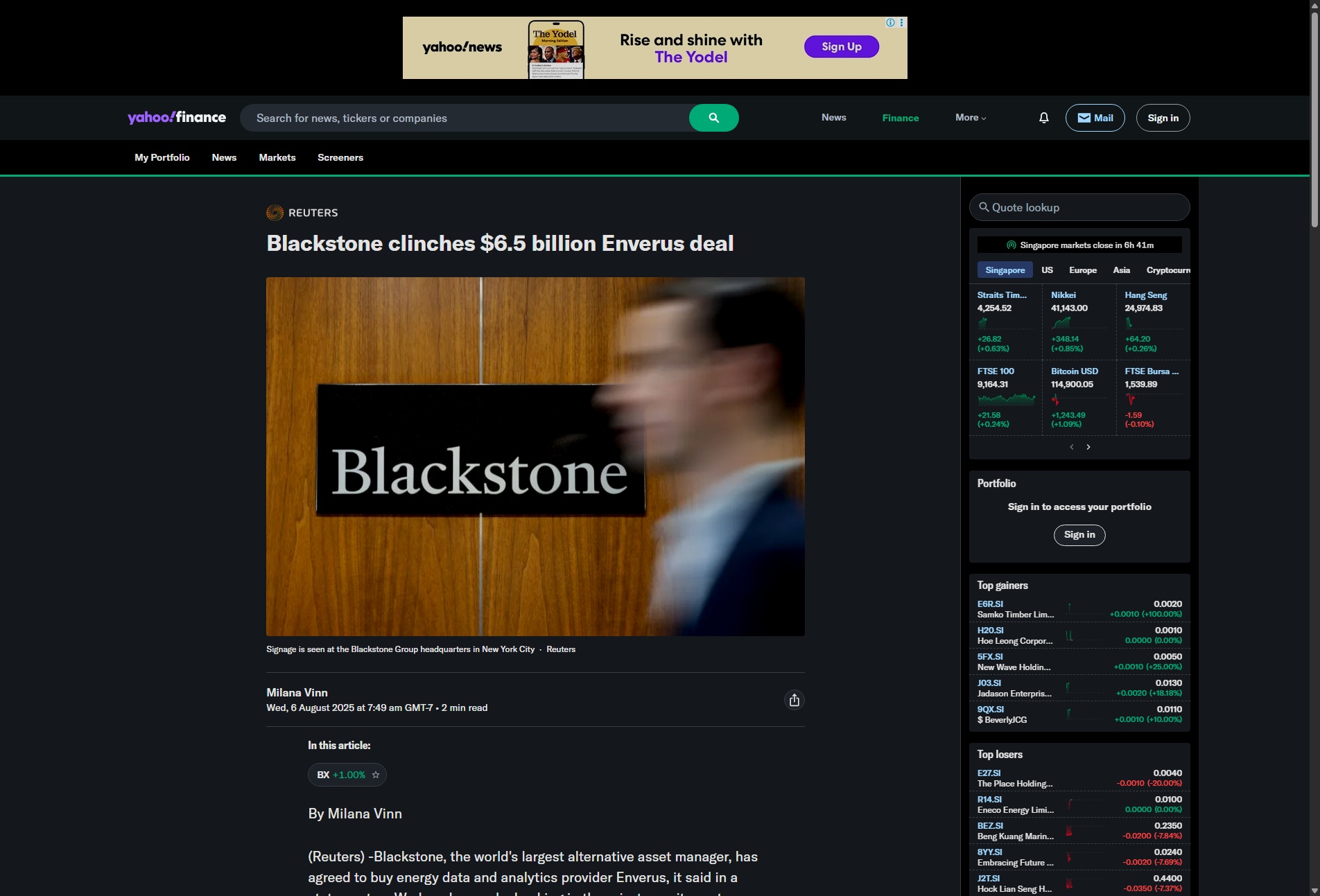Open notifications bell icon
1320x896 pixels.
tap(1043, 118)
